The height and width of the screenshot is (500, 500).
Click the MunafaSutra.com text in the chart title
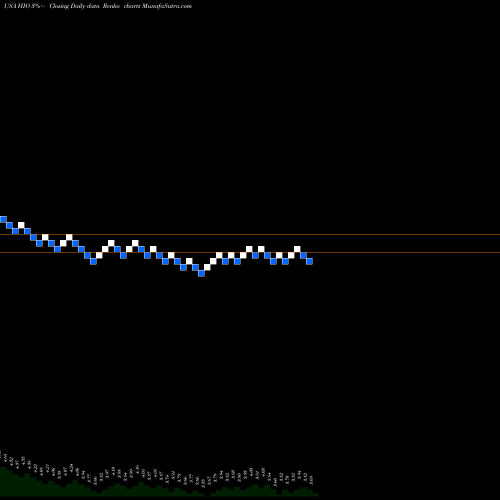pos(167,6)
